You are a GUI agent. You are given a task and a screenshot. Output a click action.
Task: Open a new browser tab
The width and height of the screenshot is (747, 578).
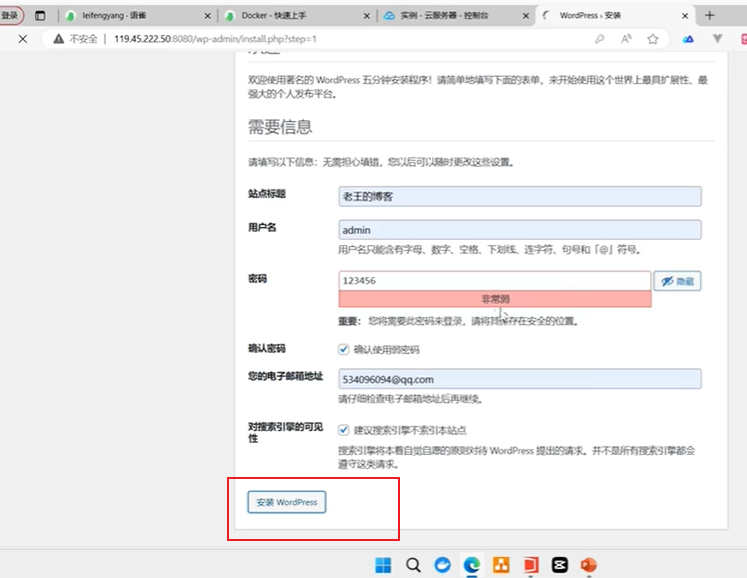(709, 15)
